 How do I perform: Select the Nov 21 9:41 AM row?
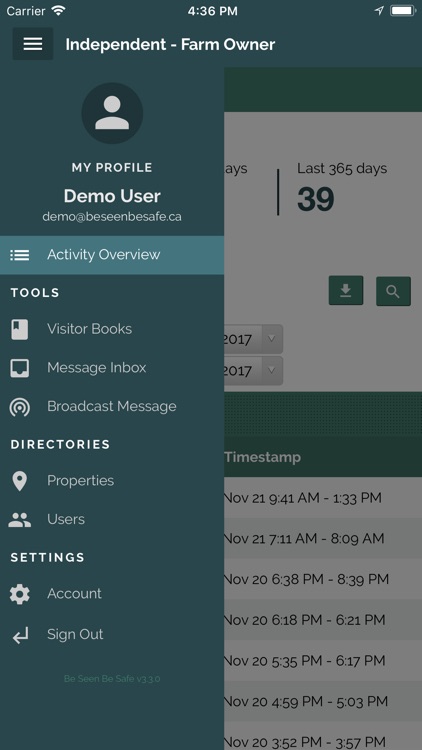[x=323, y=498]
